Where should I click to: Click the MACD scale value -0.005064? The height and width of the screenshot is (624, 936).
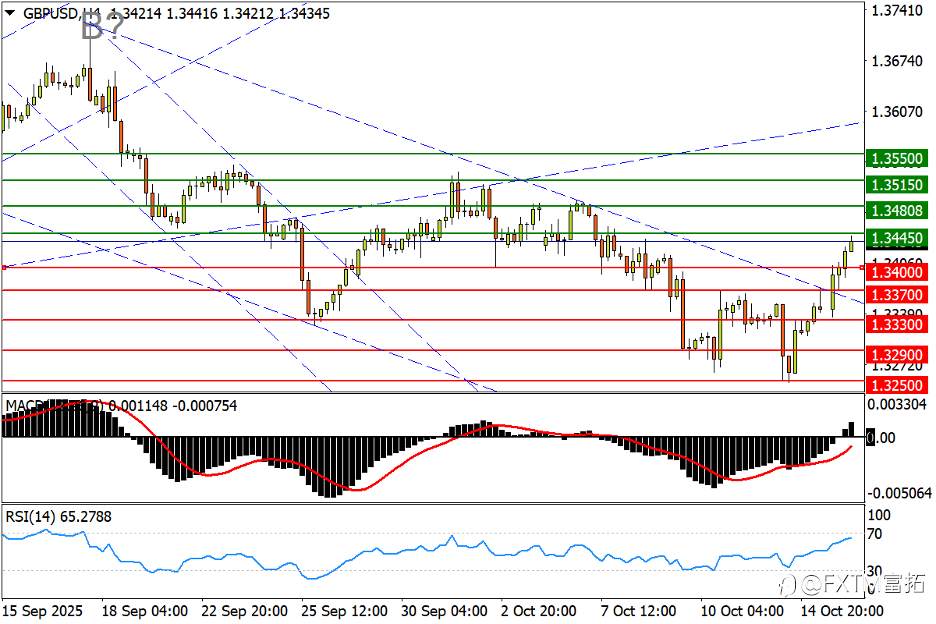899,493
